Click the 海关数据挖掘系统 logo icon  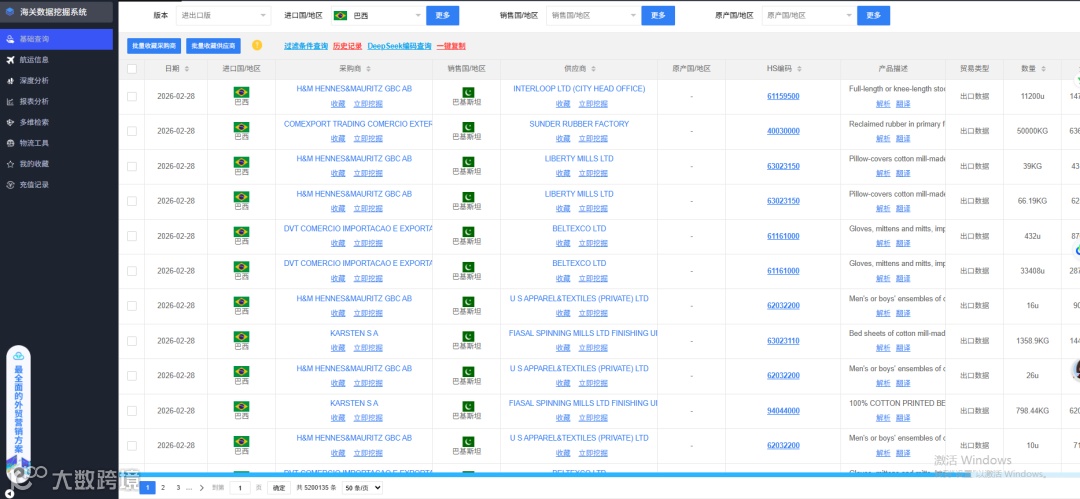tap(10, 12)
